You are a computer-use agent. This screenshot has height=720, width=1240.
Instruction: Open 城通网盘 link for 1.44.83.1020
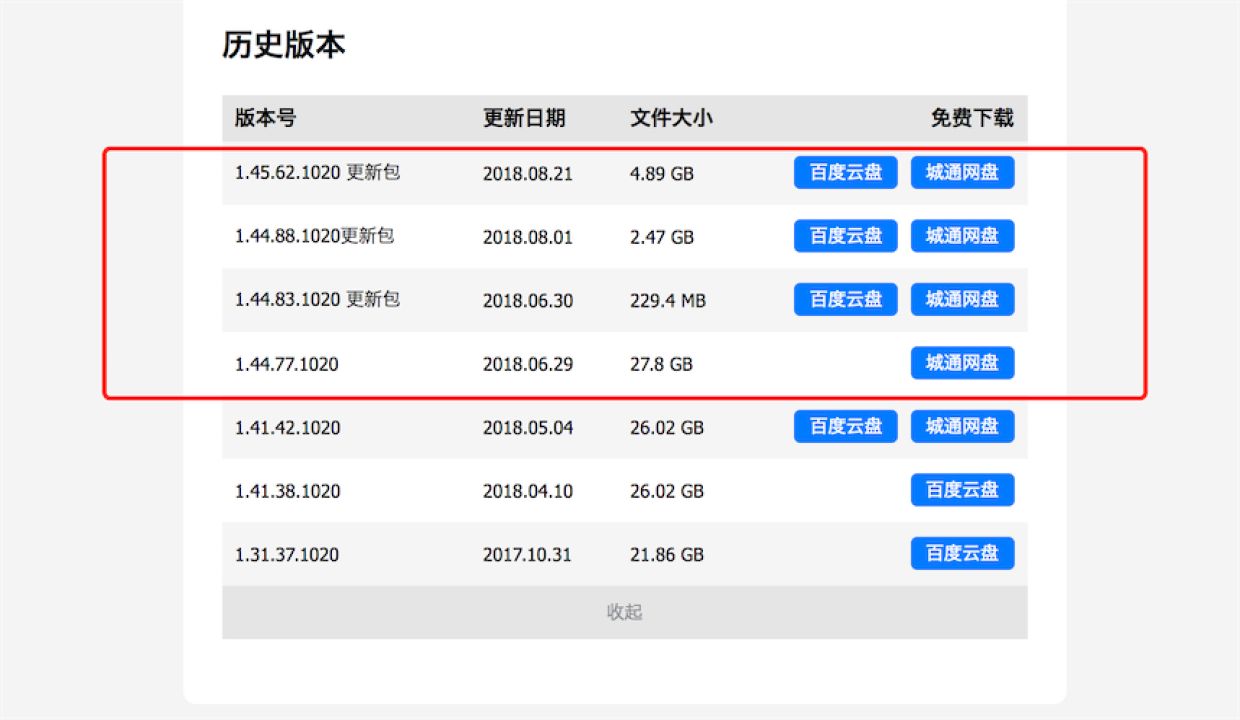point(962,299)
